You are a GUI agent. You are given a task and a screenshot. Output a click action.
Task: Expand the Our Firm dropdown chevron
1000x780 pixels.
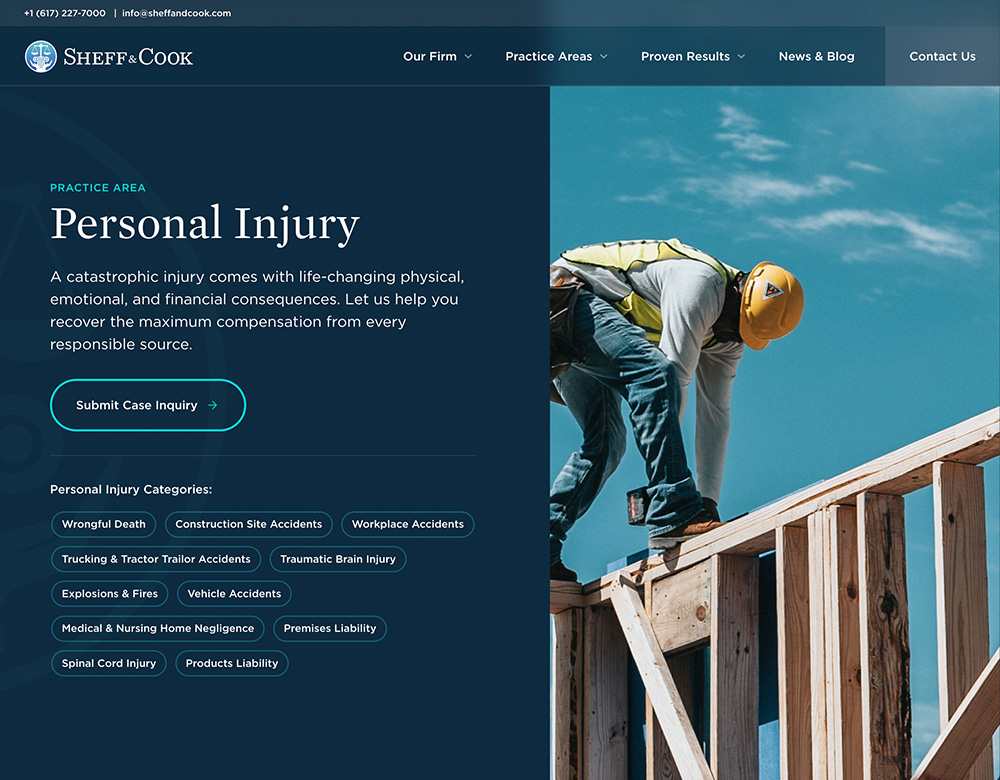click(x=467, y=57)
